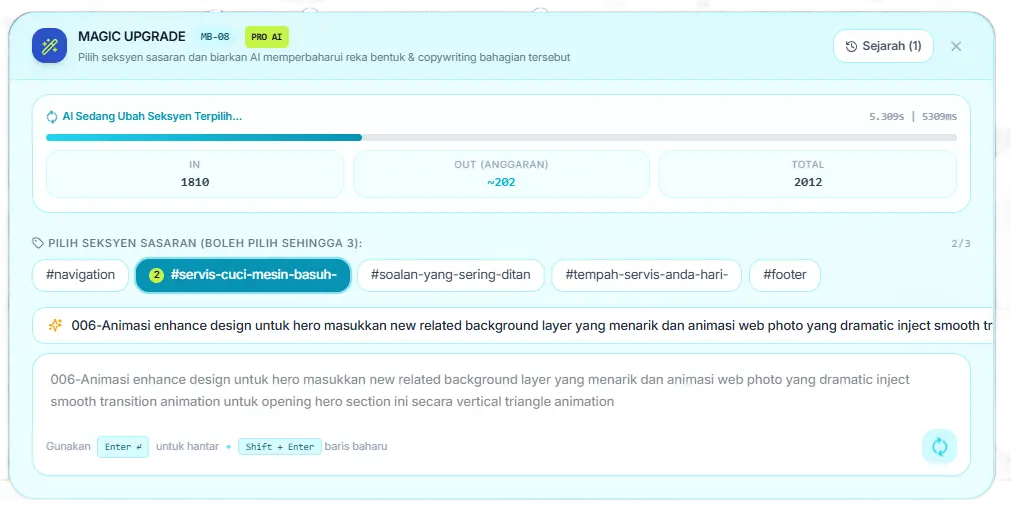Click the 2/3 selection counter
This screenshot has width=1011, height=508.
(961, 244)
